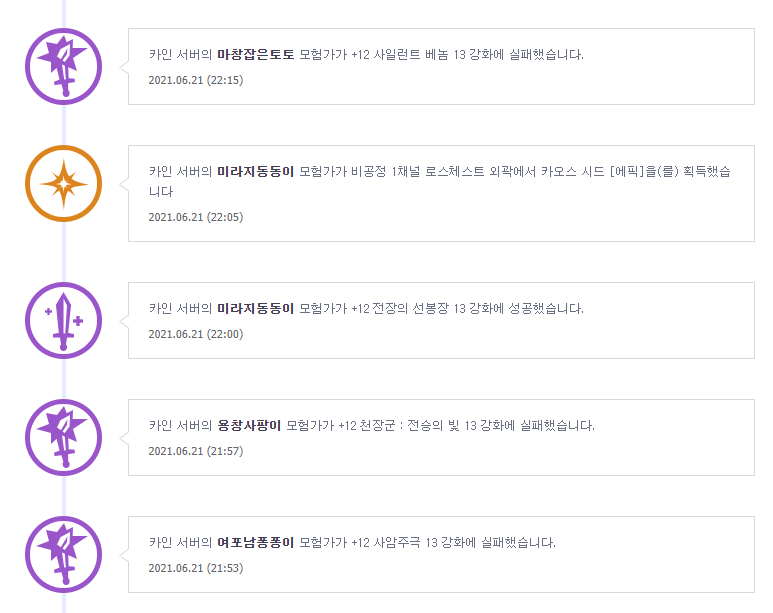
Task: Click the failed-upgrade icon beside the 21:57 entry
Action: point(64,437)
